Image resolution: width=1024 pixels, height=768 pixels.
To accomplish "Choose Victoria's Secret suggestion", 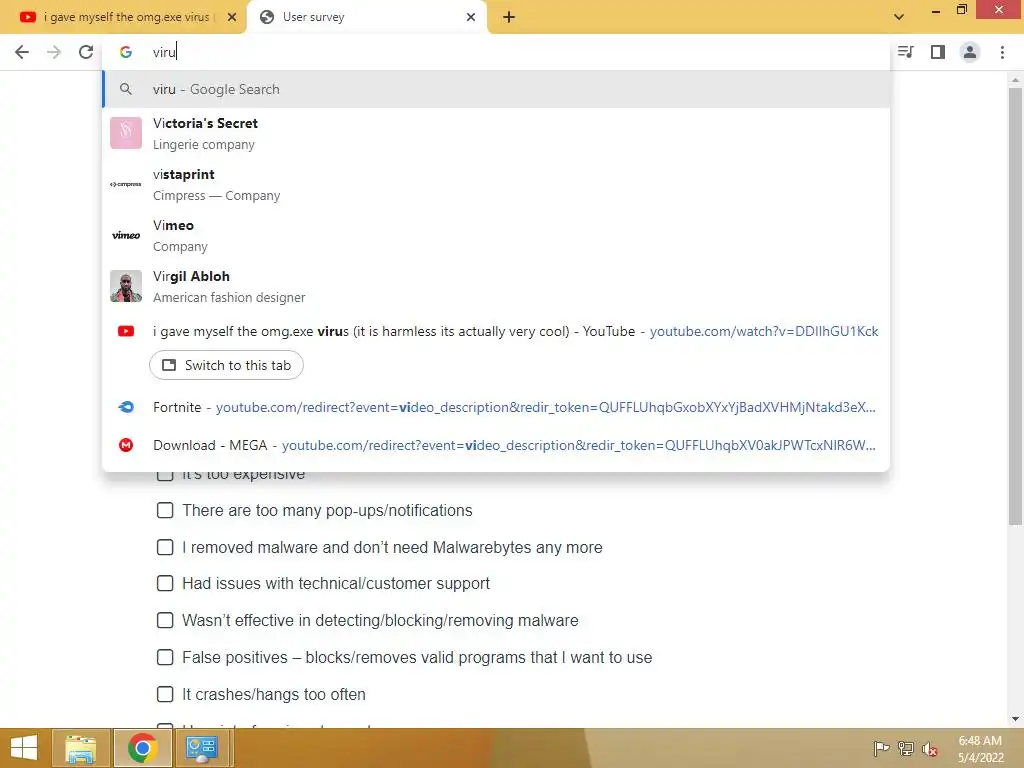I will (496, 133).
